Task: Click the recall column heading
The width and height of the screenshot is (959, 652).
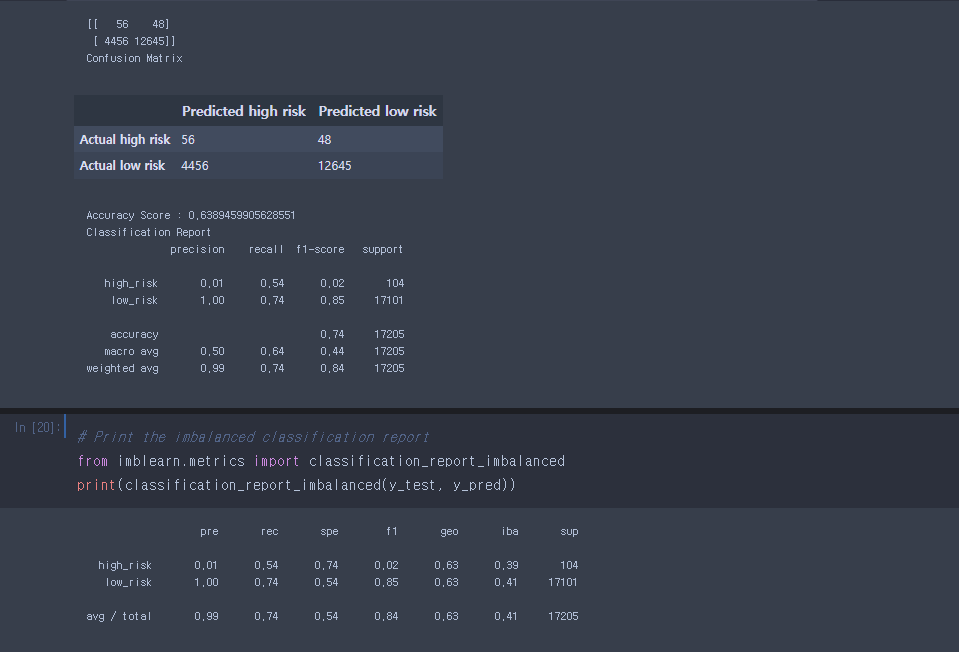Action: point(266,250)
